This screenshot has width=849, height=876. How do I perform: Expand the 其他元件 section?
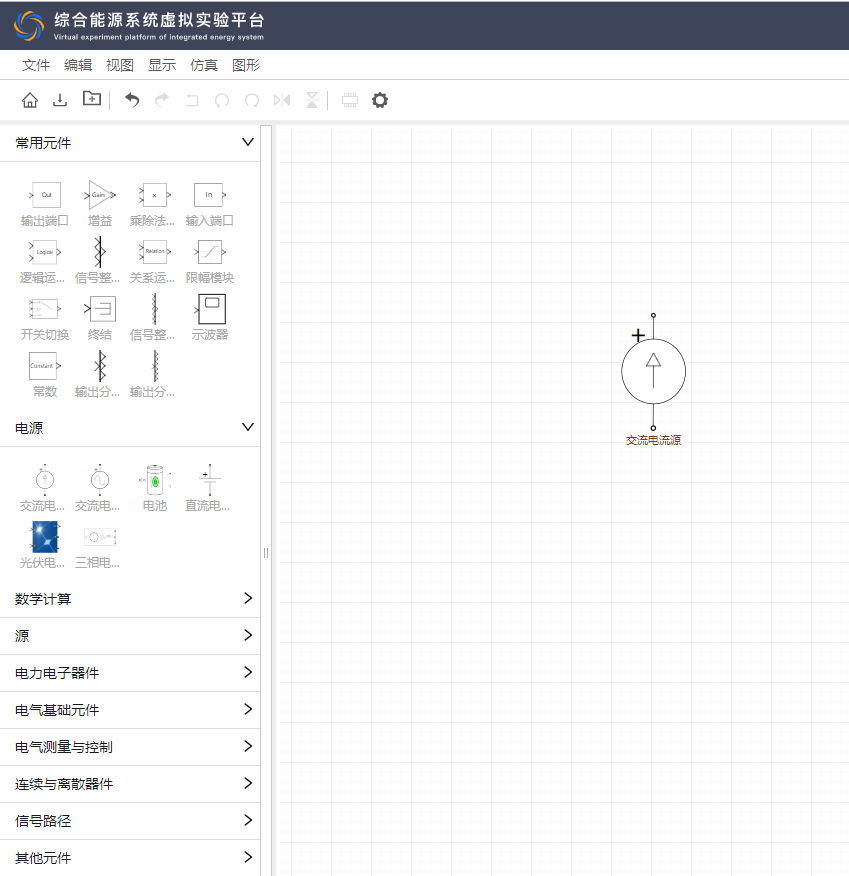pos(248,857)
